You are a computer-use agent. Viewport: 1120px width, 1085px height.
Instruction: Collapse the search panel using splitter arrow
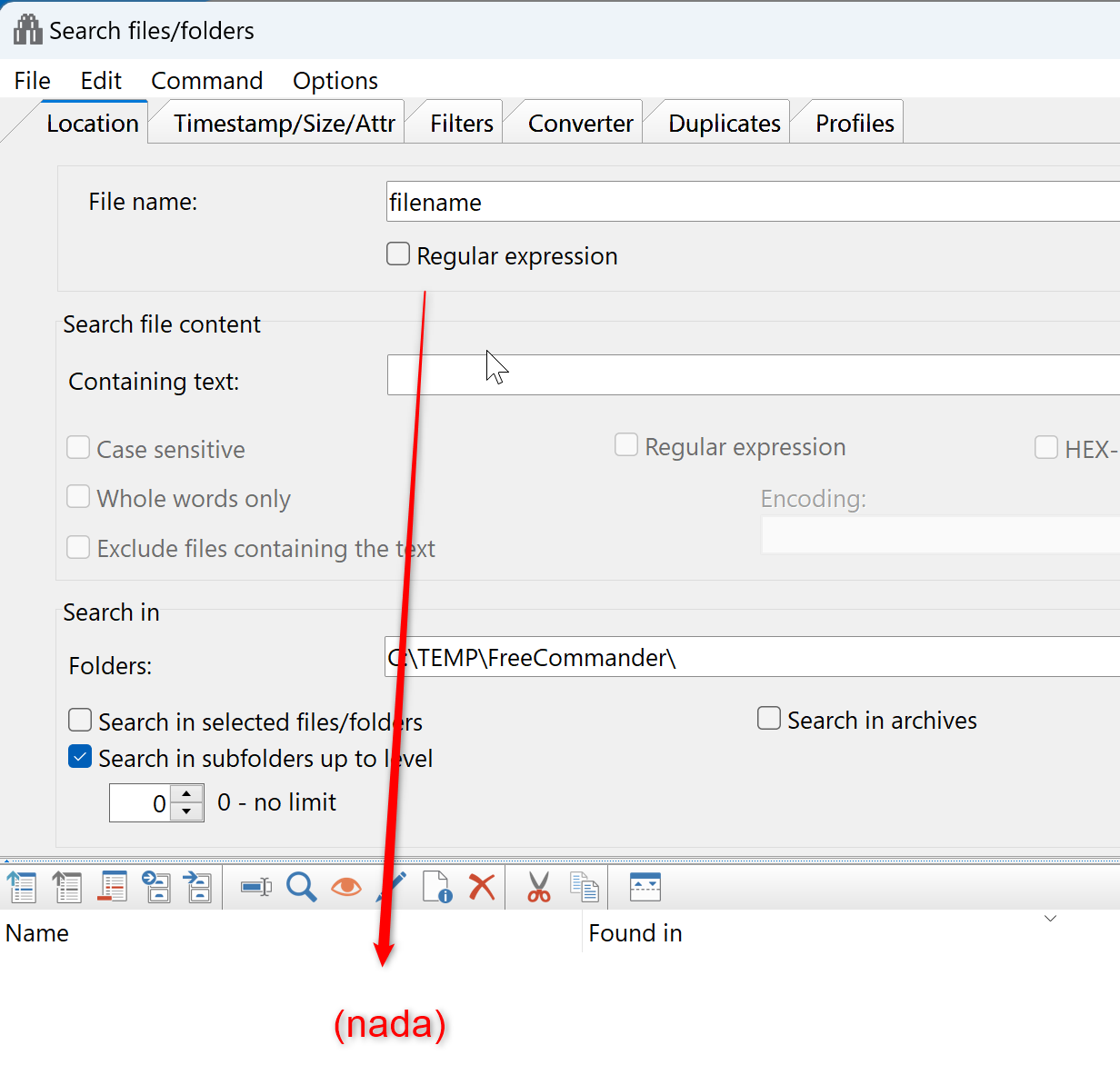coord(6,860)
